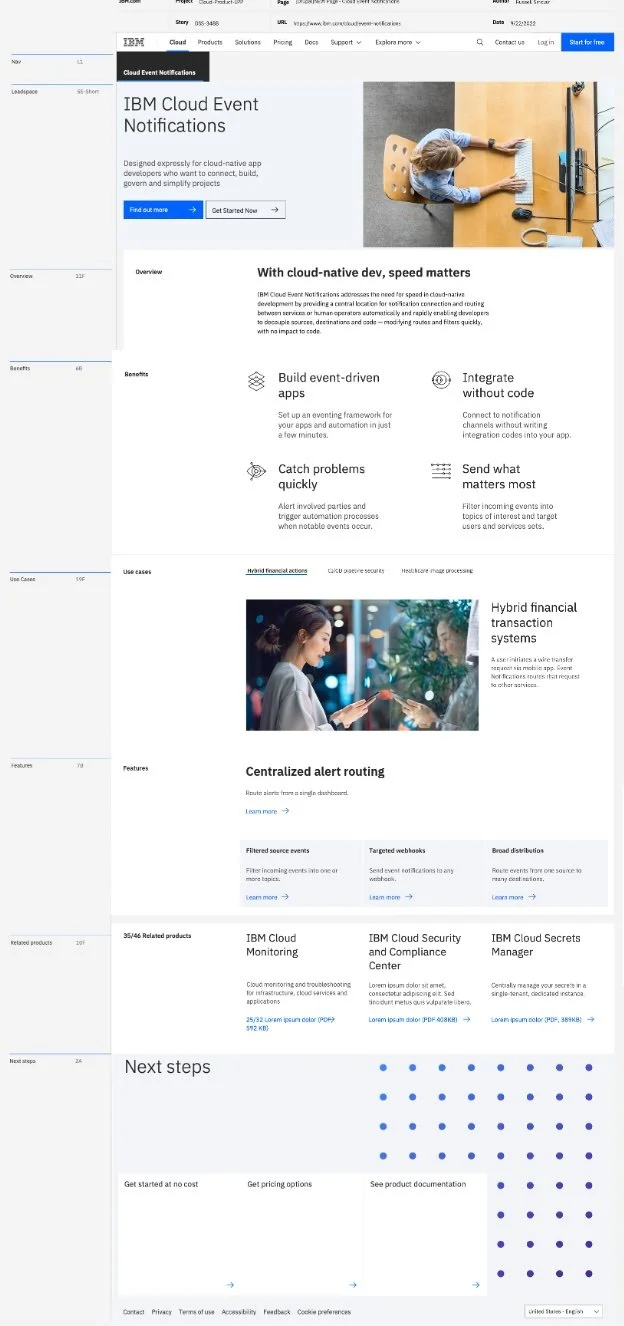This screenshot has width=624, height=1326.
Task: Open Docs in the navigation bar
Action: point(311,42)
